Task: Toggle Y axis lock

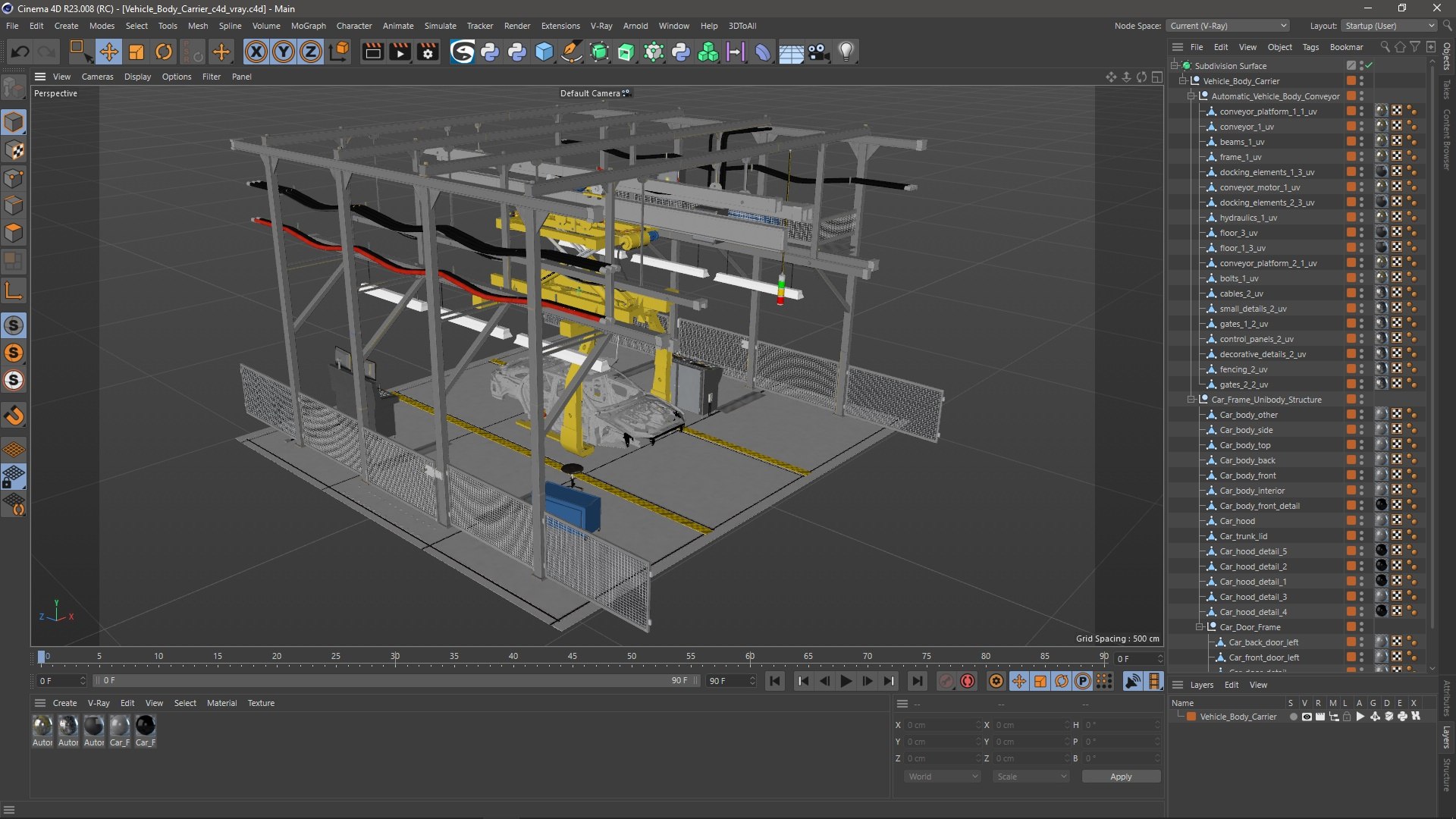Action: [x=284, y=52]
